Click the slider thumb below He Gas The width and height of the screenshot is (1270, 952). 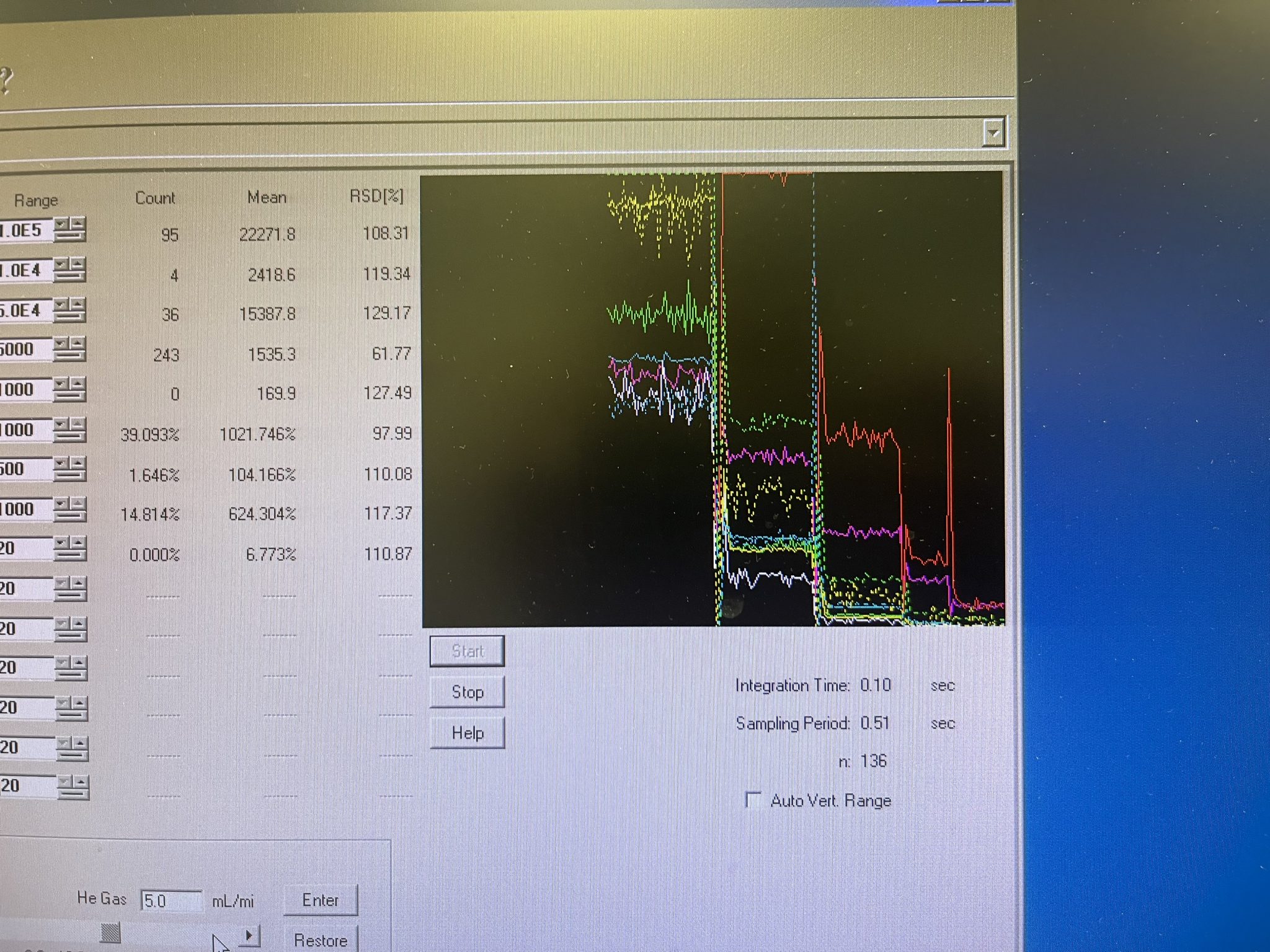(110, 932)
